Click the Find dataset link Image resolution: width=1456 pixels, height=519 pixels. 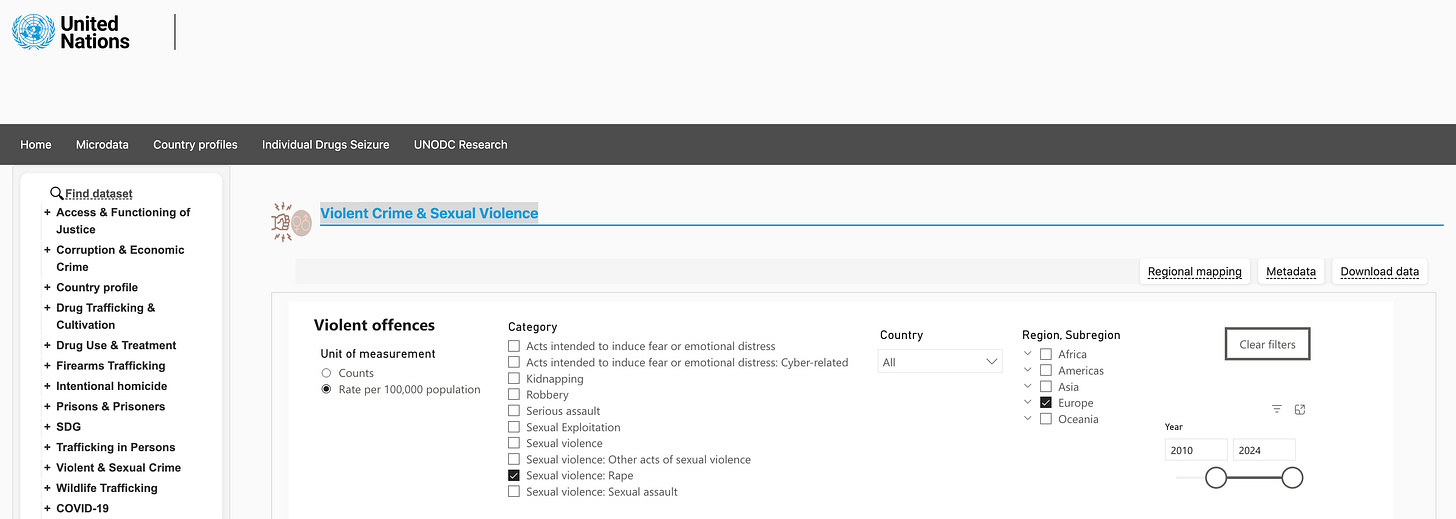(99, 194)
